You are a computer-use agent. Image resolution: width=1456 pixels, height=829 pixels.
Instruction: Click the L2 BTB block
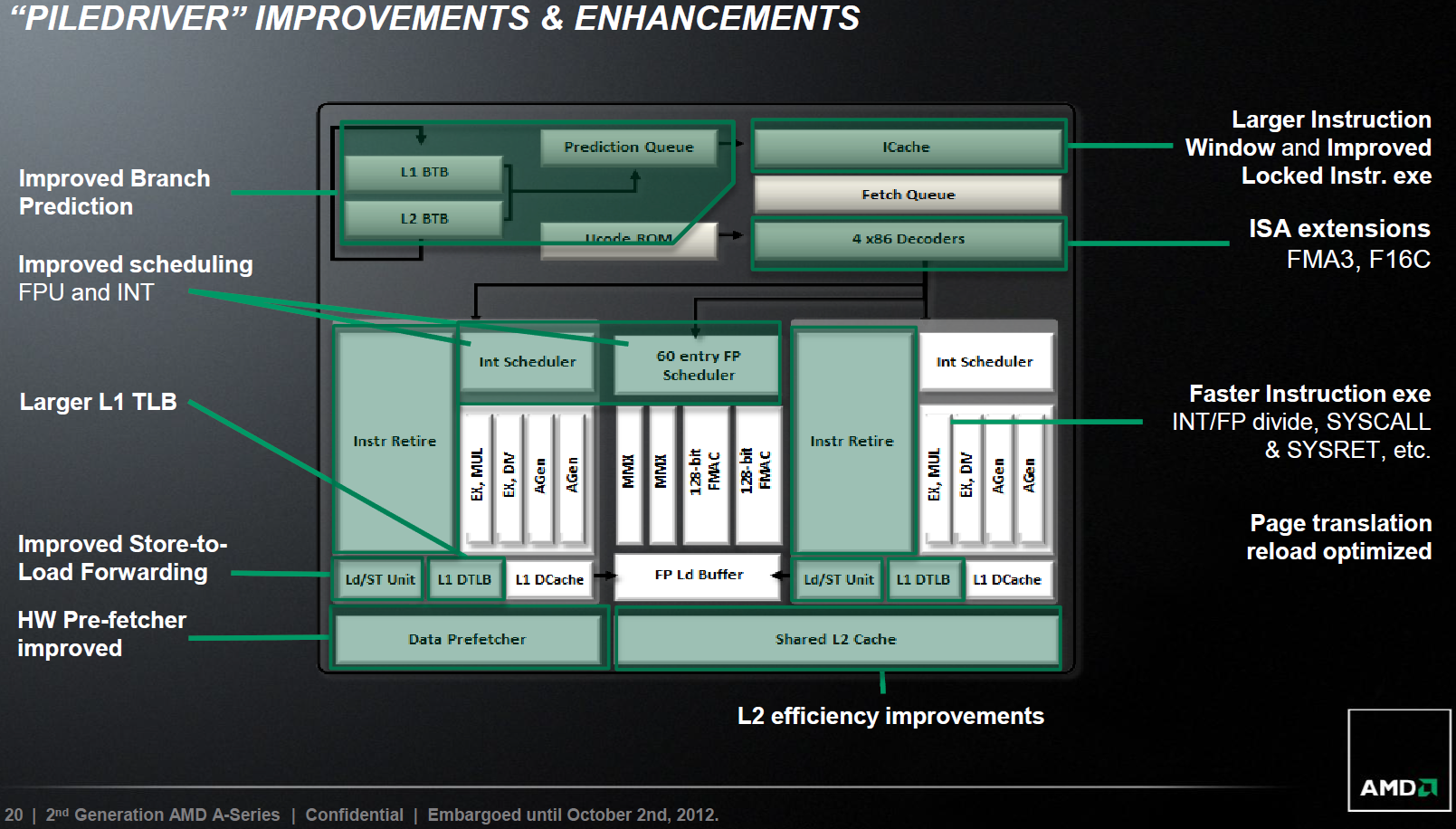tap(423, 219)
